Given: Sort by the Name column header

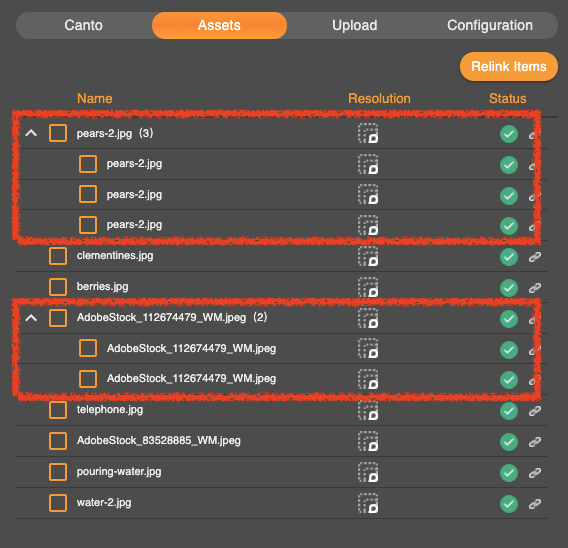Looking at the screenshot, I should click(95, 98).
